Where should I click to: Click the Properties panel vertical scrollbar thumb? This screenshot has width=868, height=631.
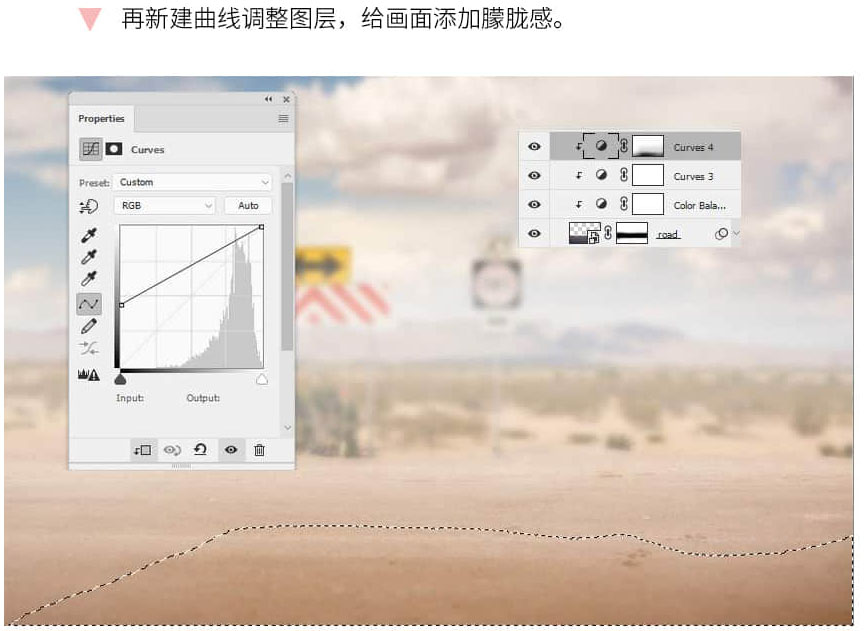tap(287, 267)
